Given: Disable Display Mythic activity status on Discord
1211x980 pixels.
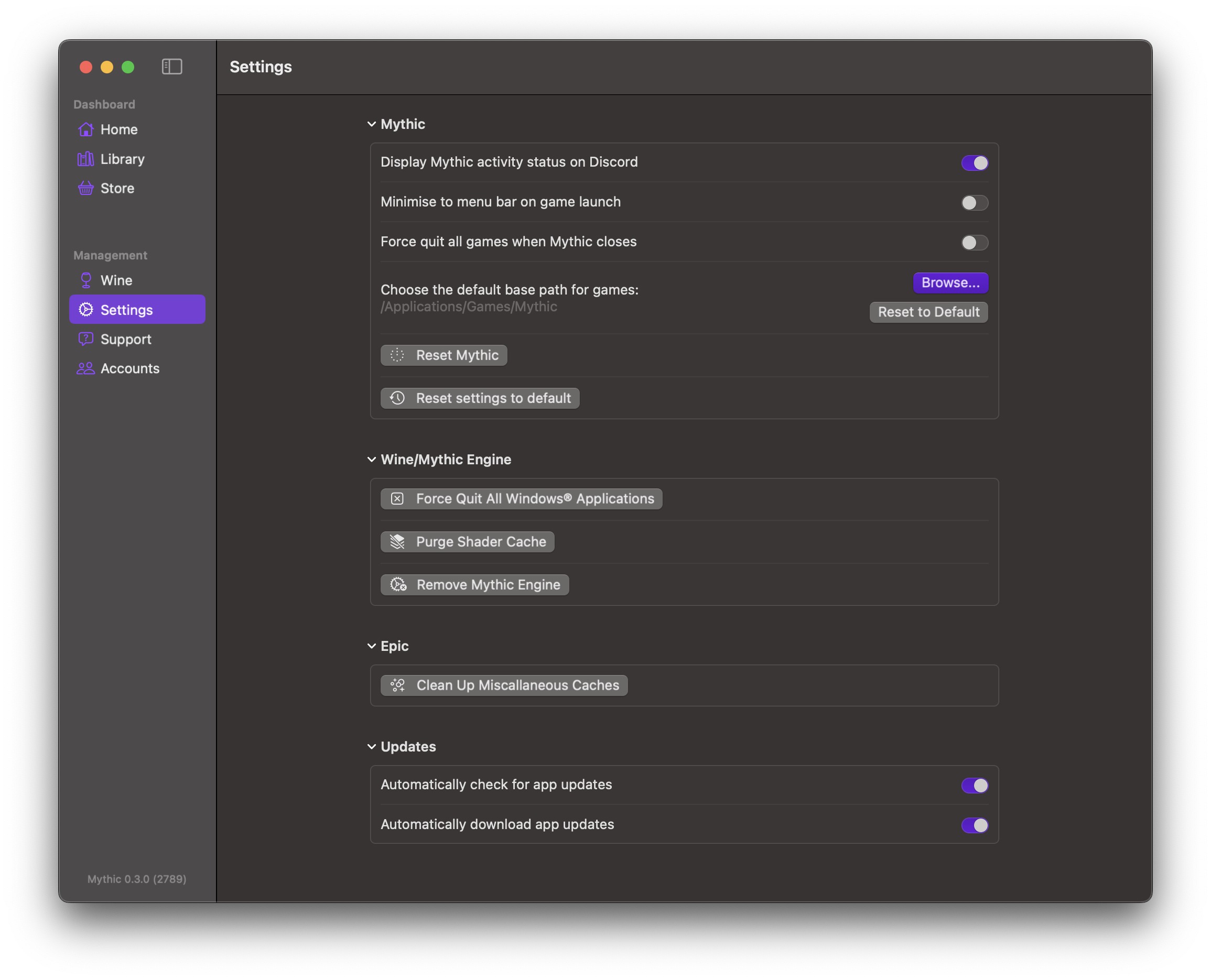Looking at the screenshot, I should (975, 162).
